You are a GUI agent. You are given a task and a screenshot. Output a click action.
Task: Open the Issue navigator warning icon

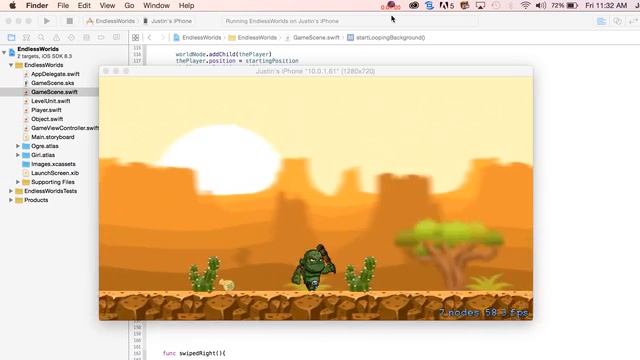56,38
